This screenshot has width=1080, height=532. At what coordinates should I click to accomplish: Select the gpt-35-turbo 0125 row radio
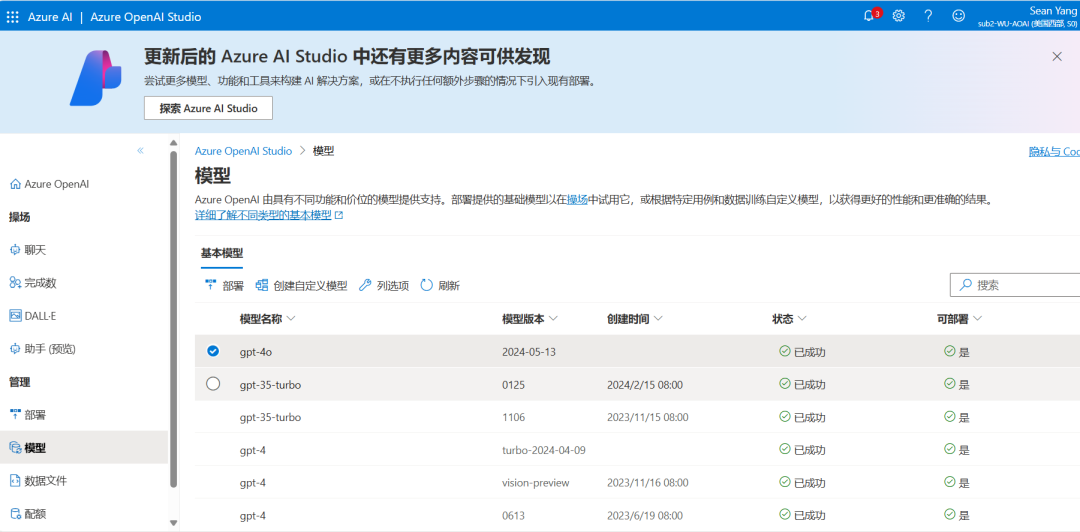coord(213,384)
